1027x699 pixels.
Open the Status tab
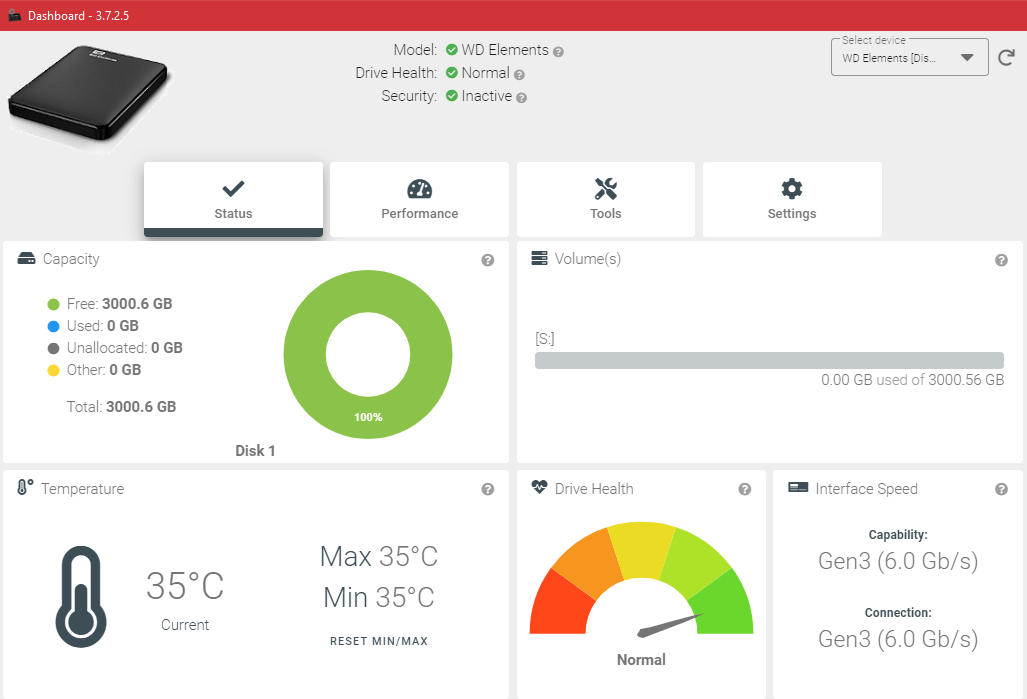tap(233, 199)
